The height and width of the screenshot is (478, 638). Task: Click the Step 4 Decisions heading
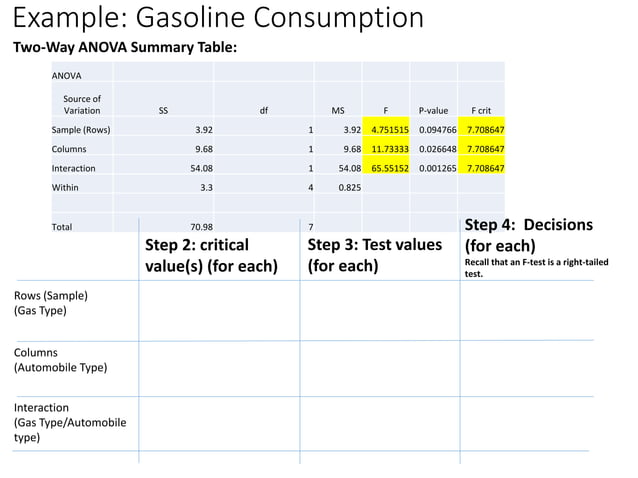tap(529, 235)
